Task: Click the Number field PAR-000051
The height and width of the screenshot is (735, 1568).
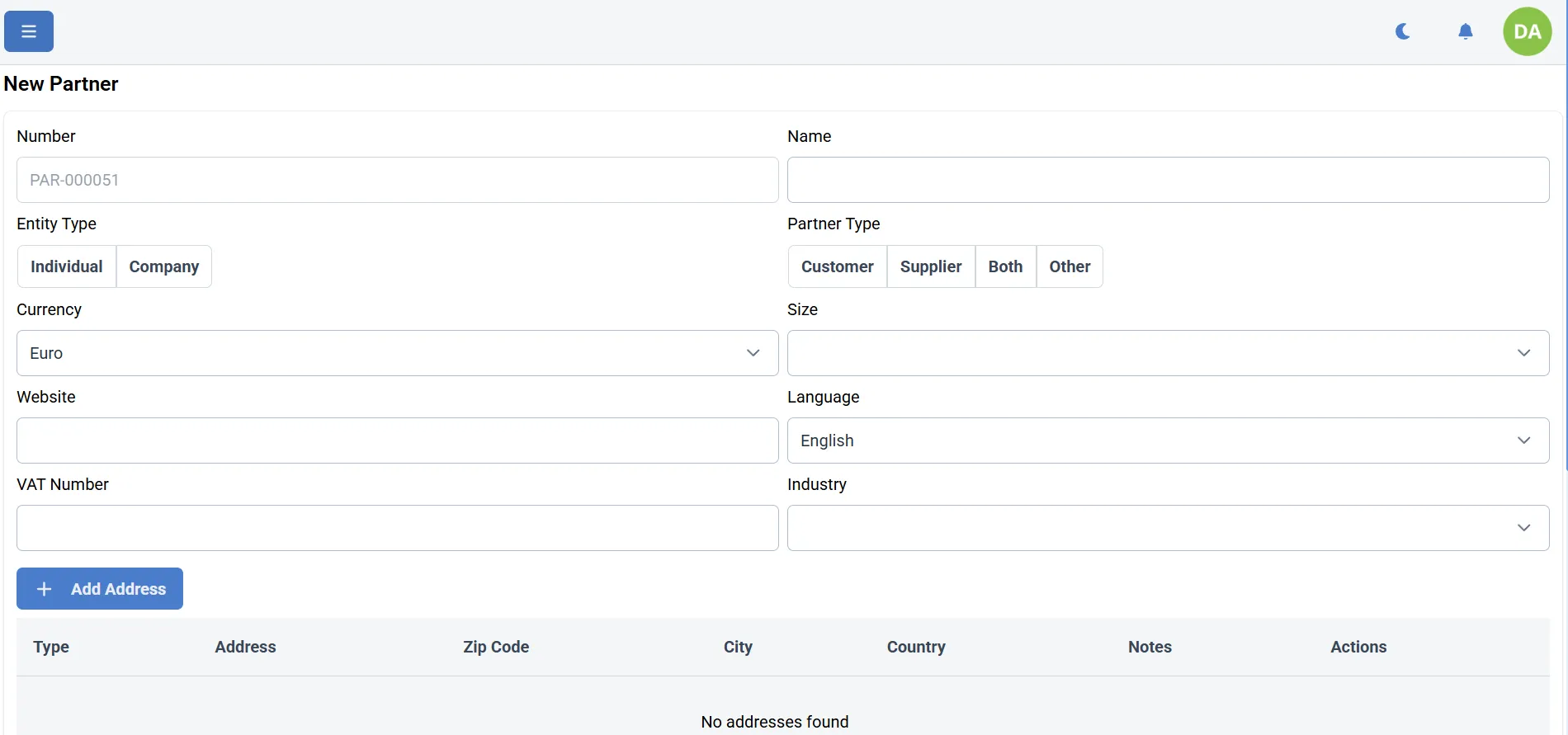Action: (x=397, y=180)
